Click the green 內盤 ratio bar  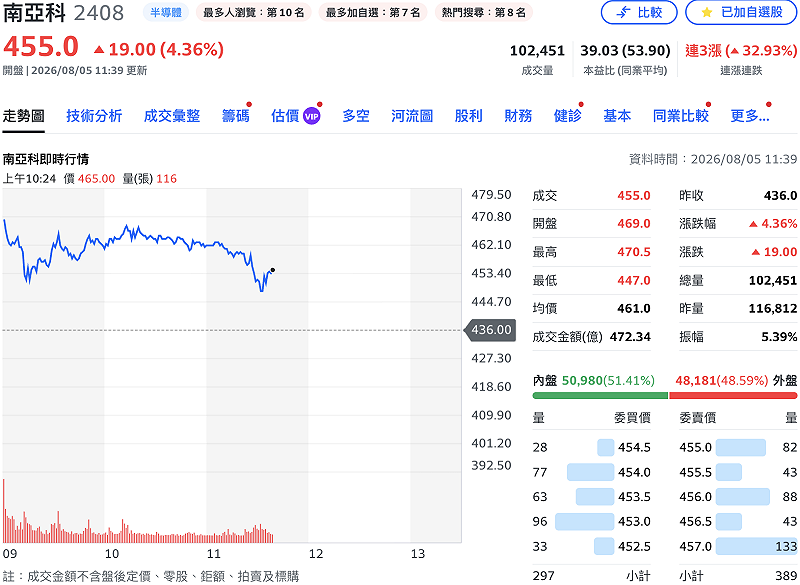pos(600,395)
